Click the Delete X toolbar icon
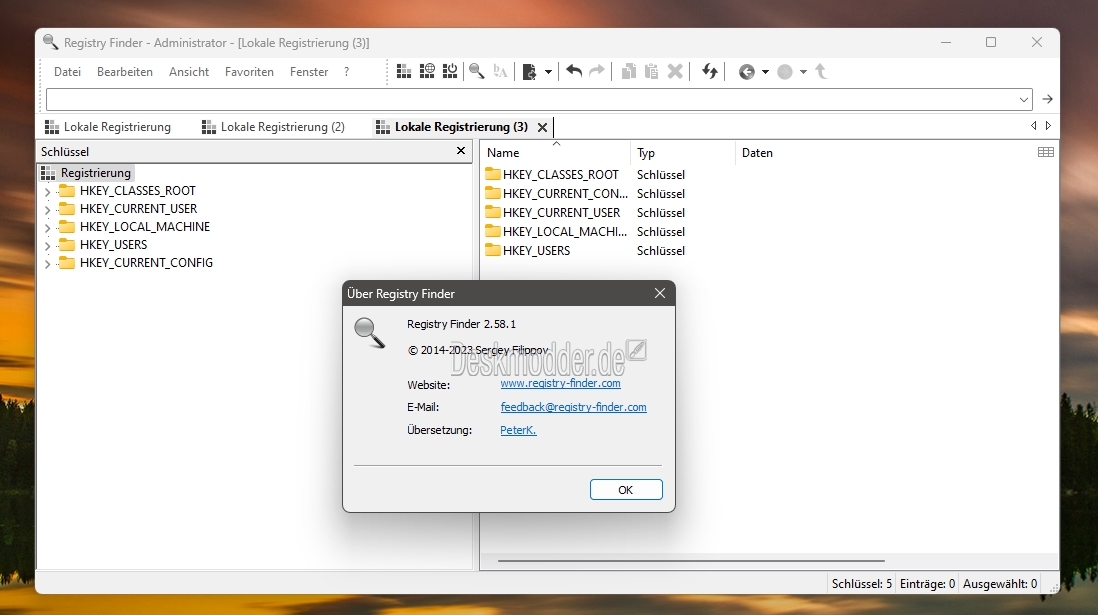The image size is (1098, 615). [675, 71]
